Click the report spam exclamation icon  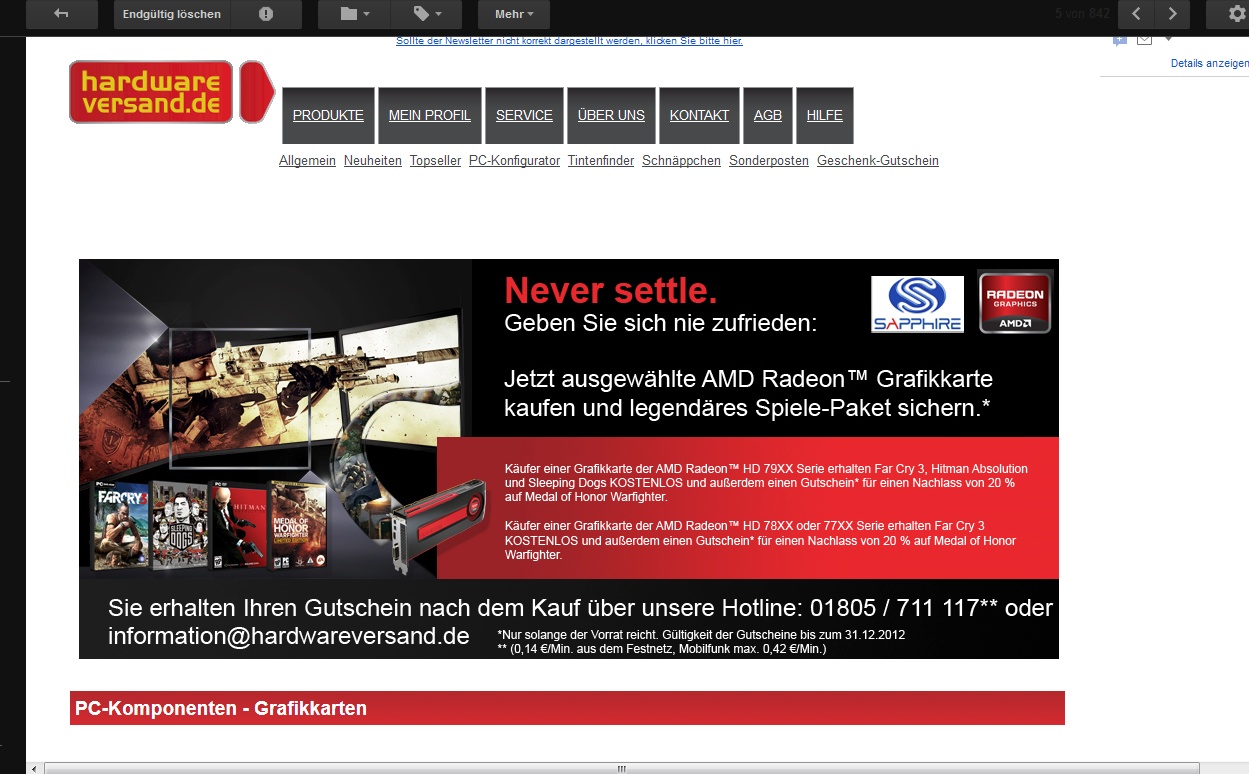click(266, 14)
